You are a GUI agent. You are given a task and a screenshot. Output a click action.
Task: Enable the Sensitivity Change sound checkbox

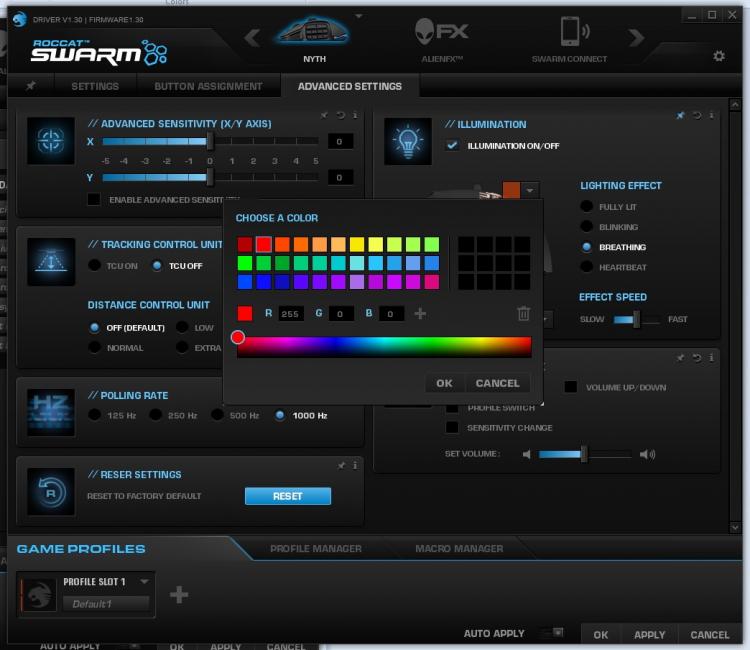click(452, 427)
